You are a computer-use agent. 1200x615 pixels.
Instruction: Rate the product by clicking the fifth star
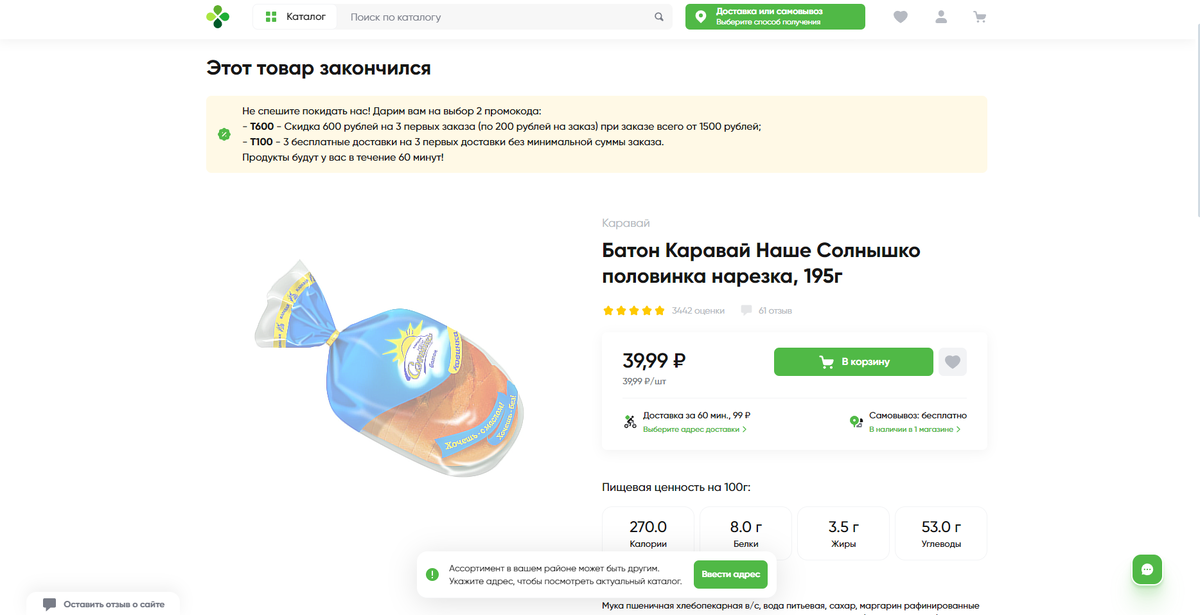(x=658, y=310)
